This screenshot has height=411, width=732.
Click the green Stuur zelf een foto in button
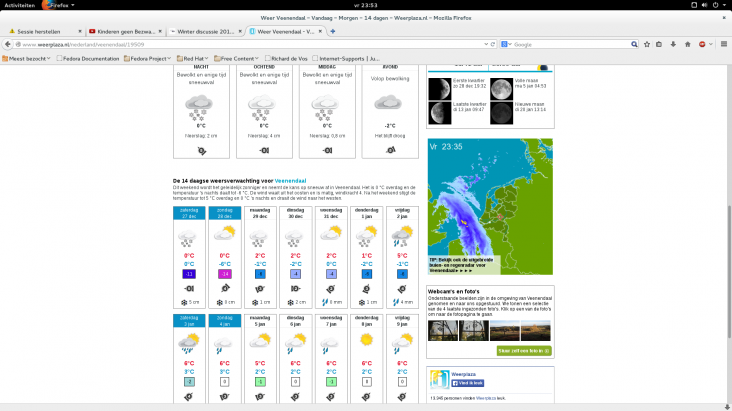pos(524,351)
